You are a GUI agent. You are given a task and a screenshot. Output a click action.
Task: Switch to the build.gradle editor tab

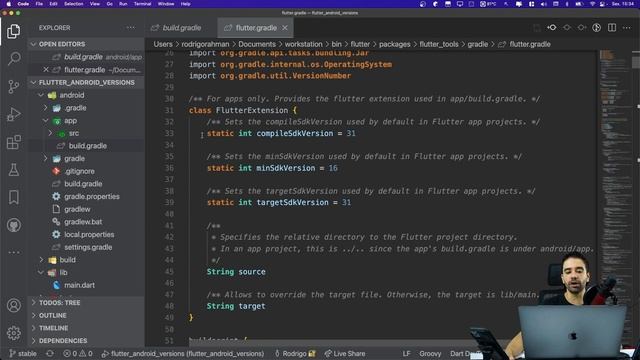(181, 28)
